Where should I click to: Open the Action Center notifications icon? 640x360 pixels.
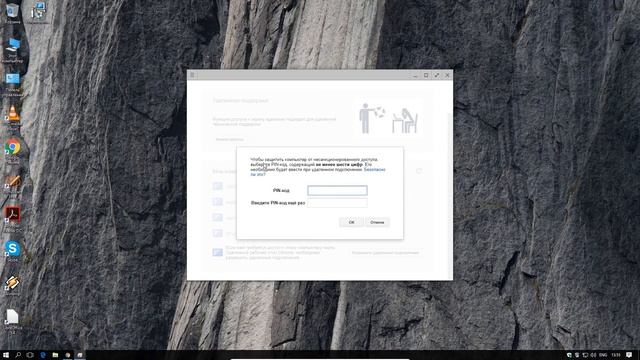pos(629,355)
